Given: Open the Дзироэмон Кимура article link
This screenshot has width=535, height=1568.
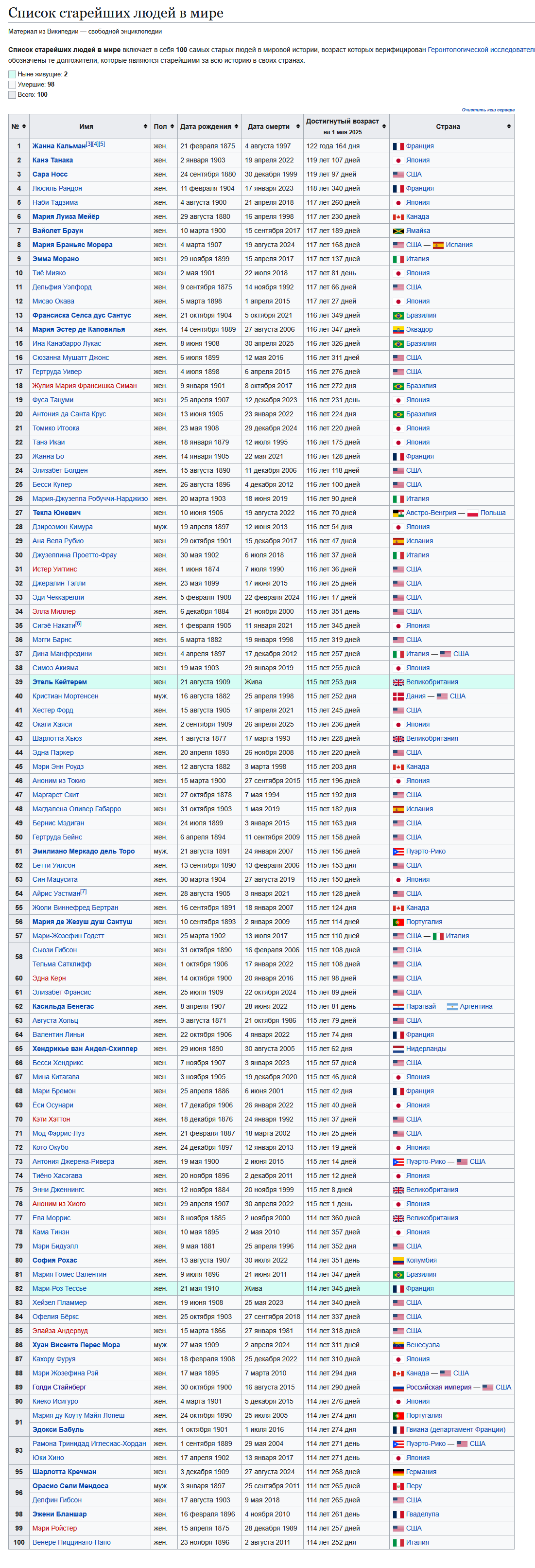Looking at the screenshot, I should click(63, 527).
